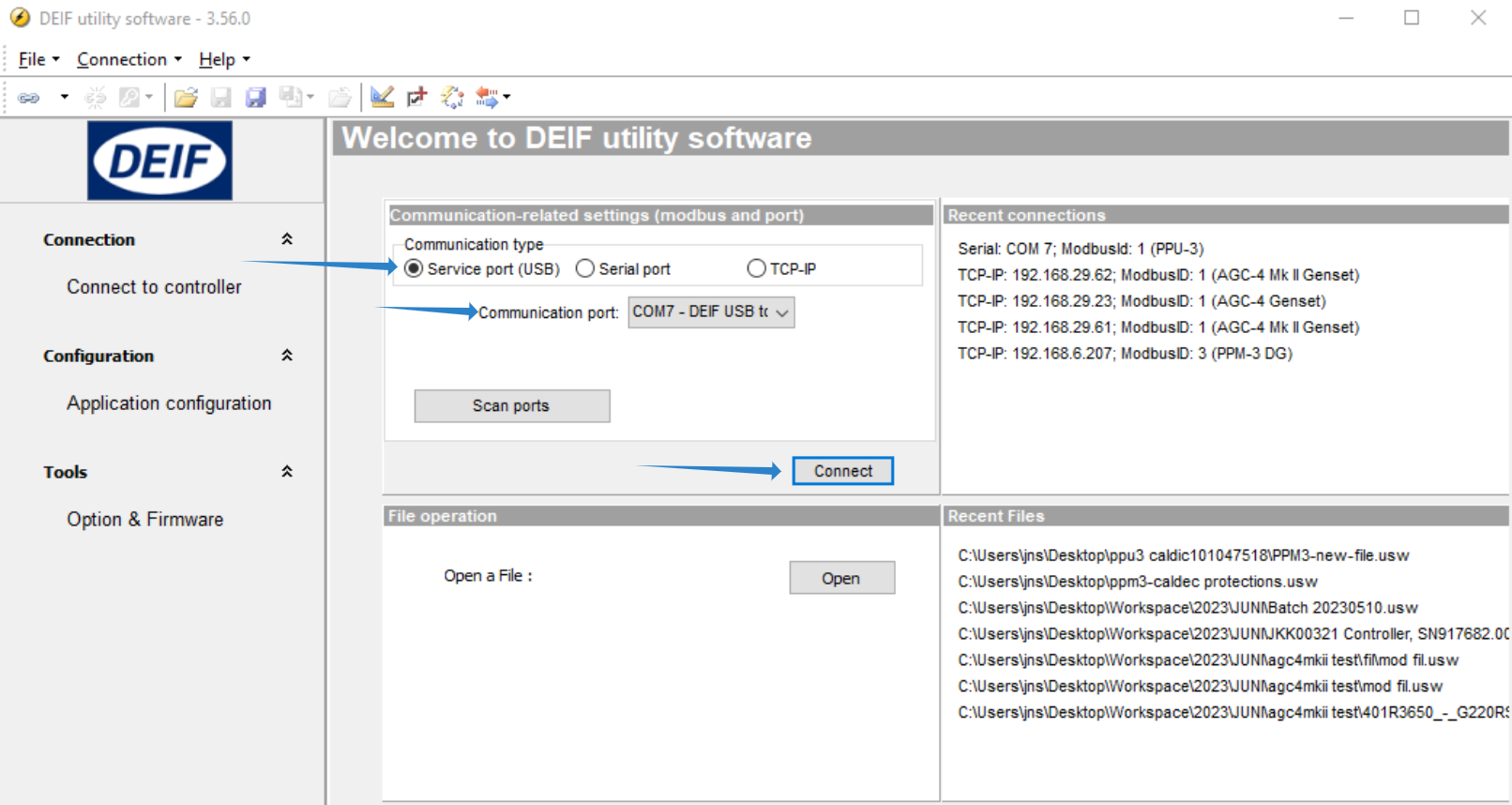The width and height of the screenshot is (1512, 805).
Task: Collapse the Tools section in the sidebar
Action: pyautogui.click(x=287, y=472)
